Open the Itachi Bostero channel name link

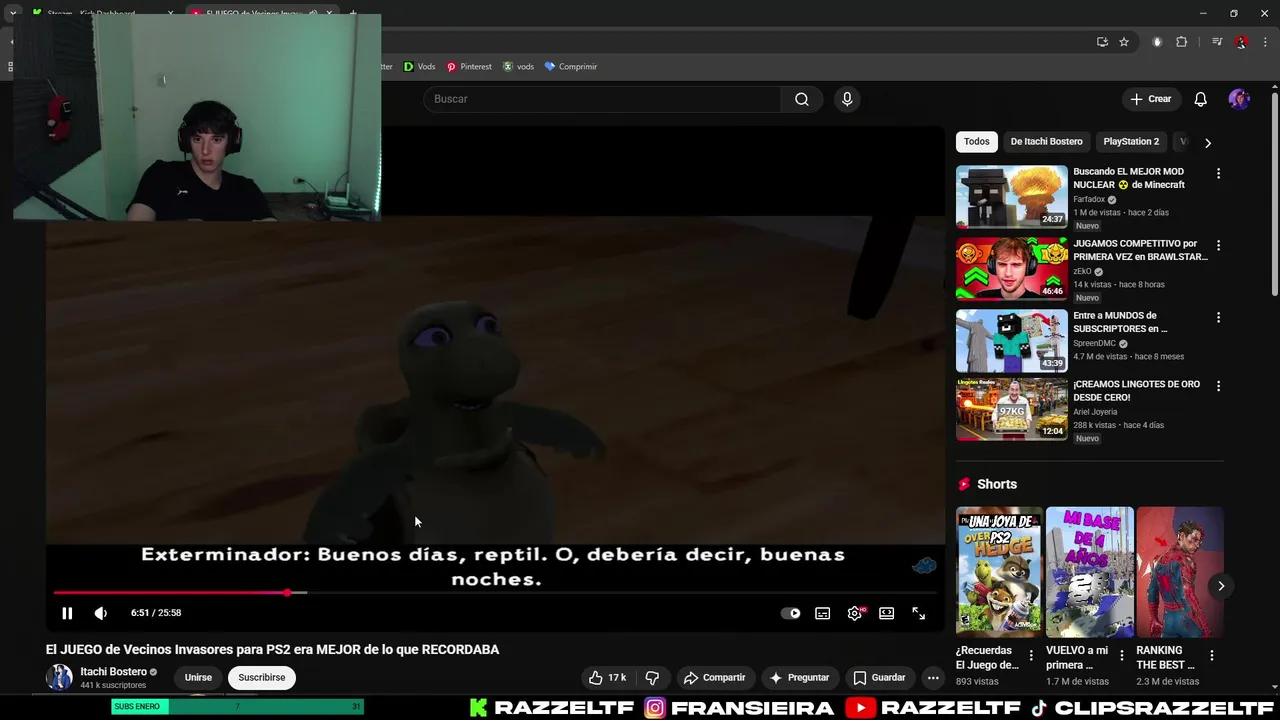[113, 672]
